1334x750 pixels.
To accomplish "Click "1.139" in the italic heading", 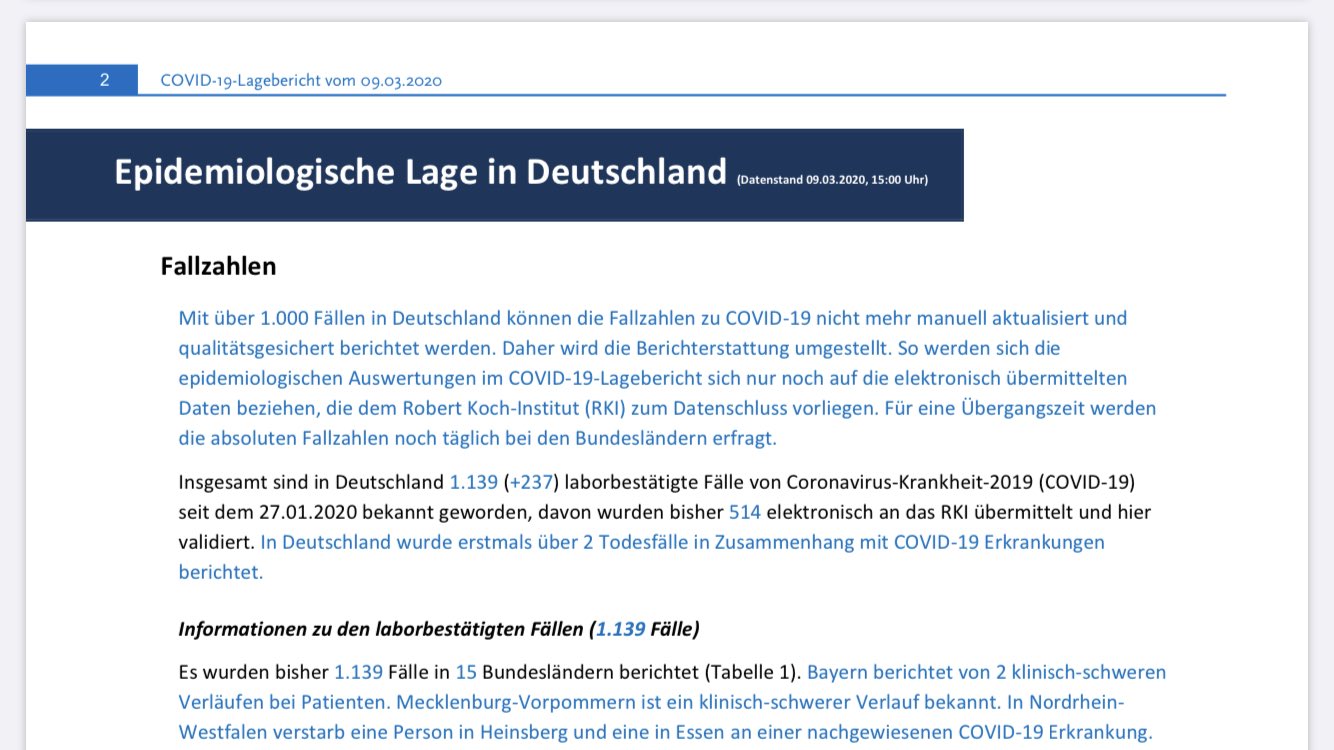I will pyautogui.click(x=620, y=629).
